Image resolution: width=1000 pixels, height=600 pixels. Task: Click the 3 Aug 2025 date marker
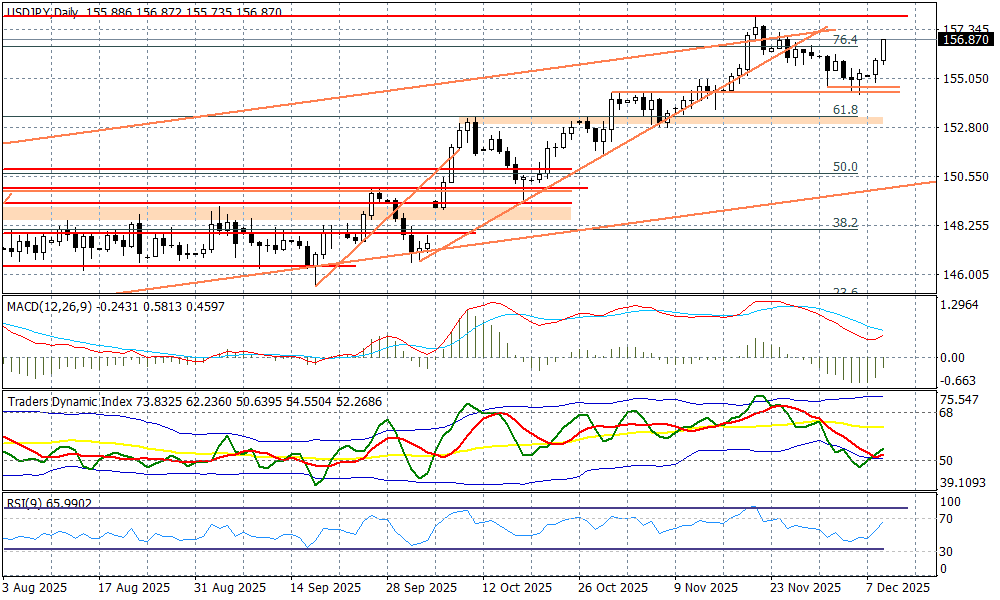pyautogui.click(x=37, y=587)
